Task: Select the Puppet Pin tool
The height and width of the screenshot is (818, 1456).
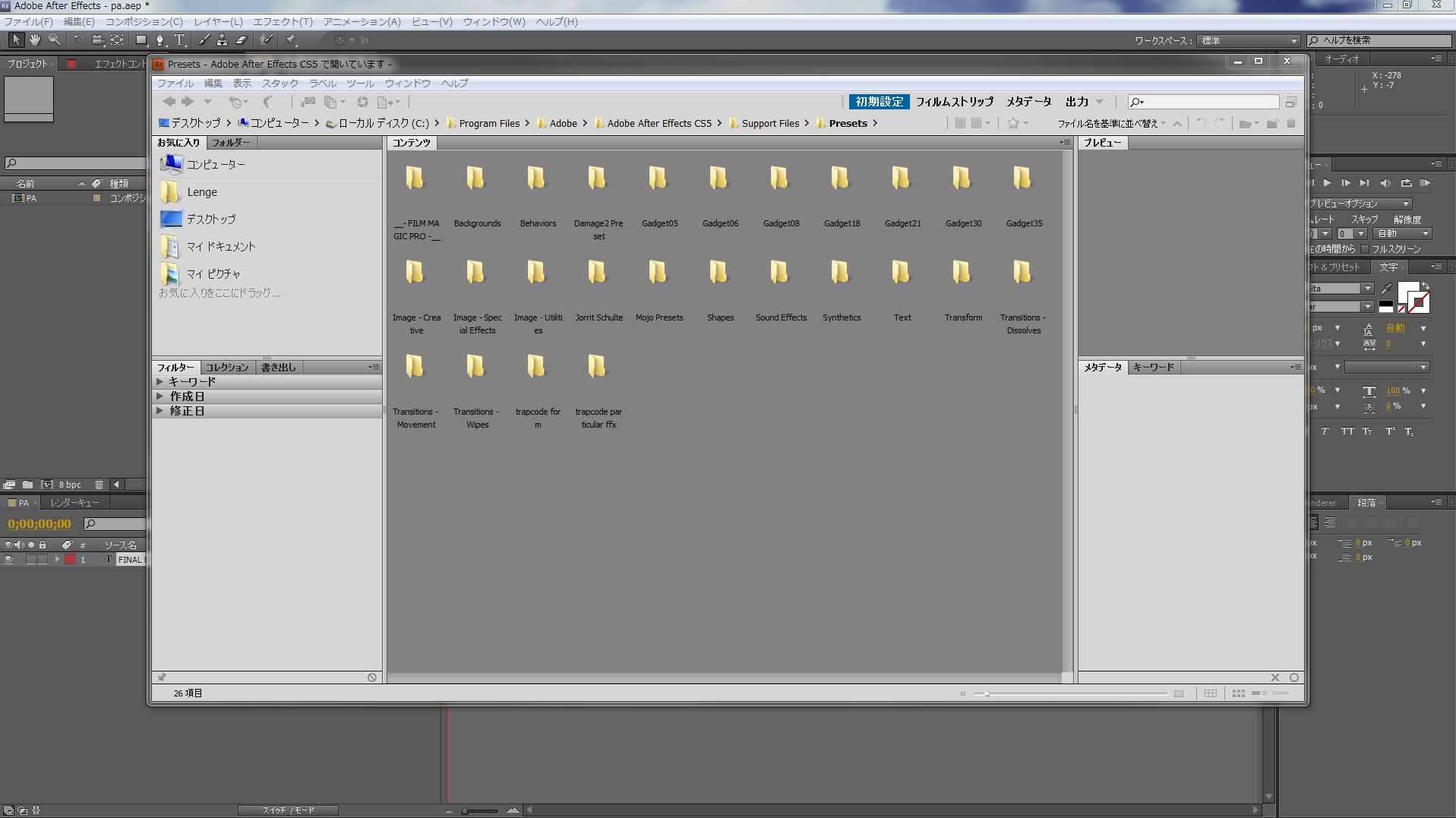Action: (290, 39)
